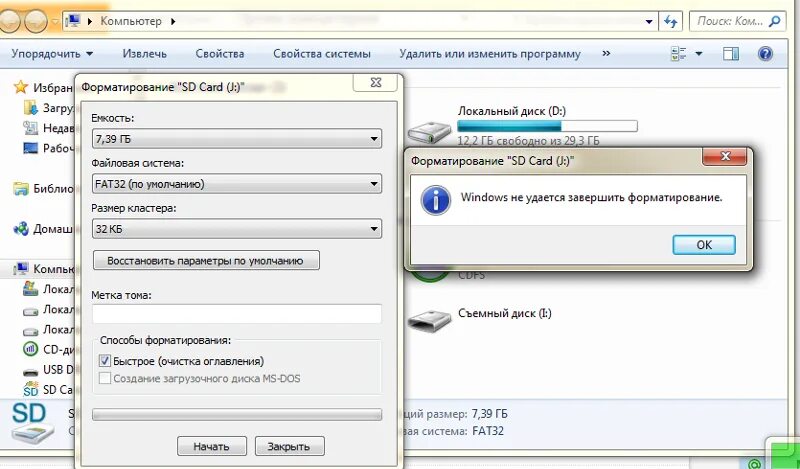The image size is (800, 469).
Task: Click the address bar refresh icon
Action: click(670, 21)
